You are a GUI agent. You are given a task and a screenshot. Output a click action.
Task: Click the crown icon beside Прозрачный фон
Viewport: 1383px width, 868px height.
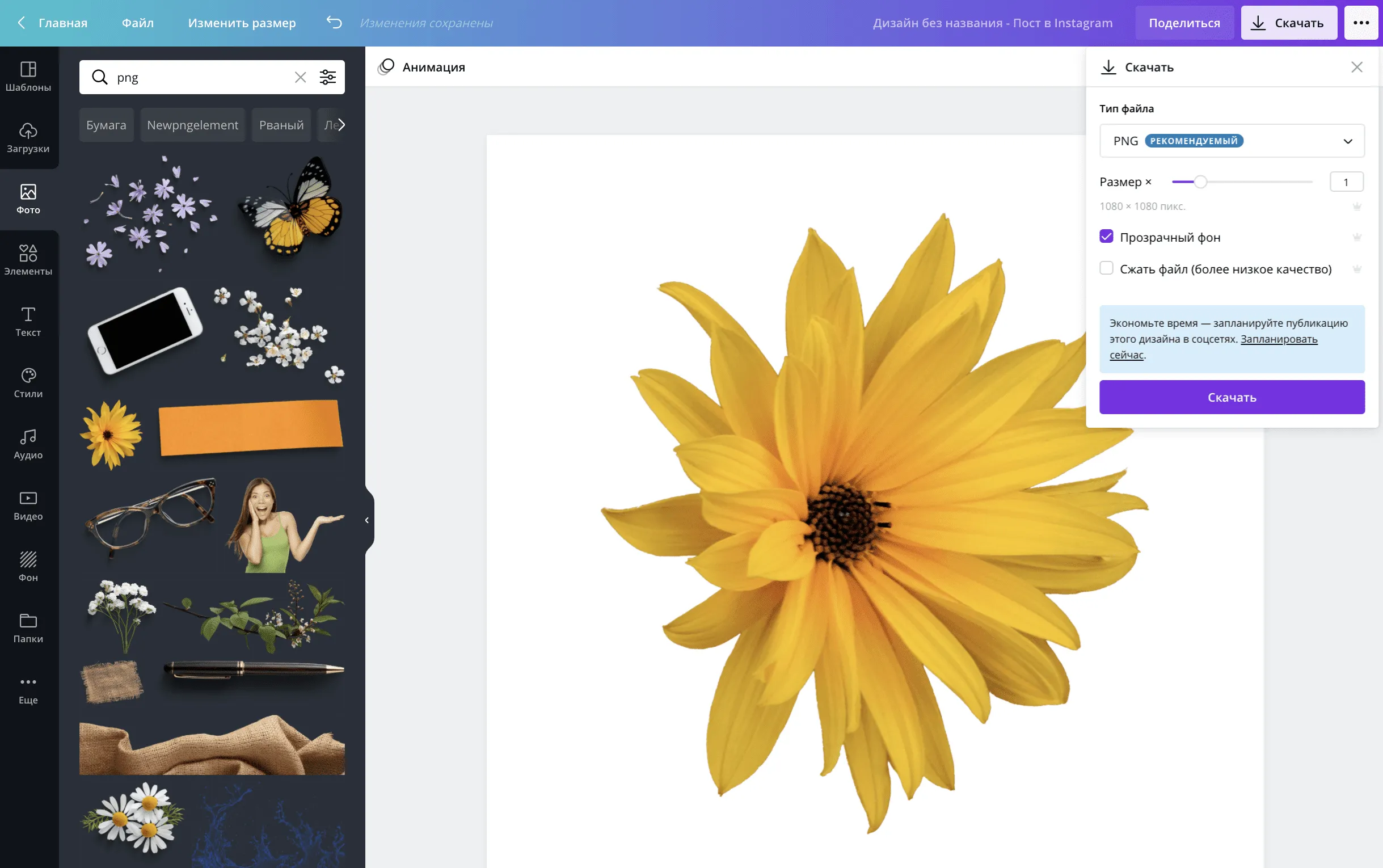tap(1356, 237)
